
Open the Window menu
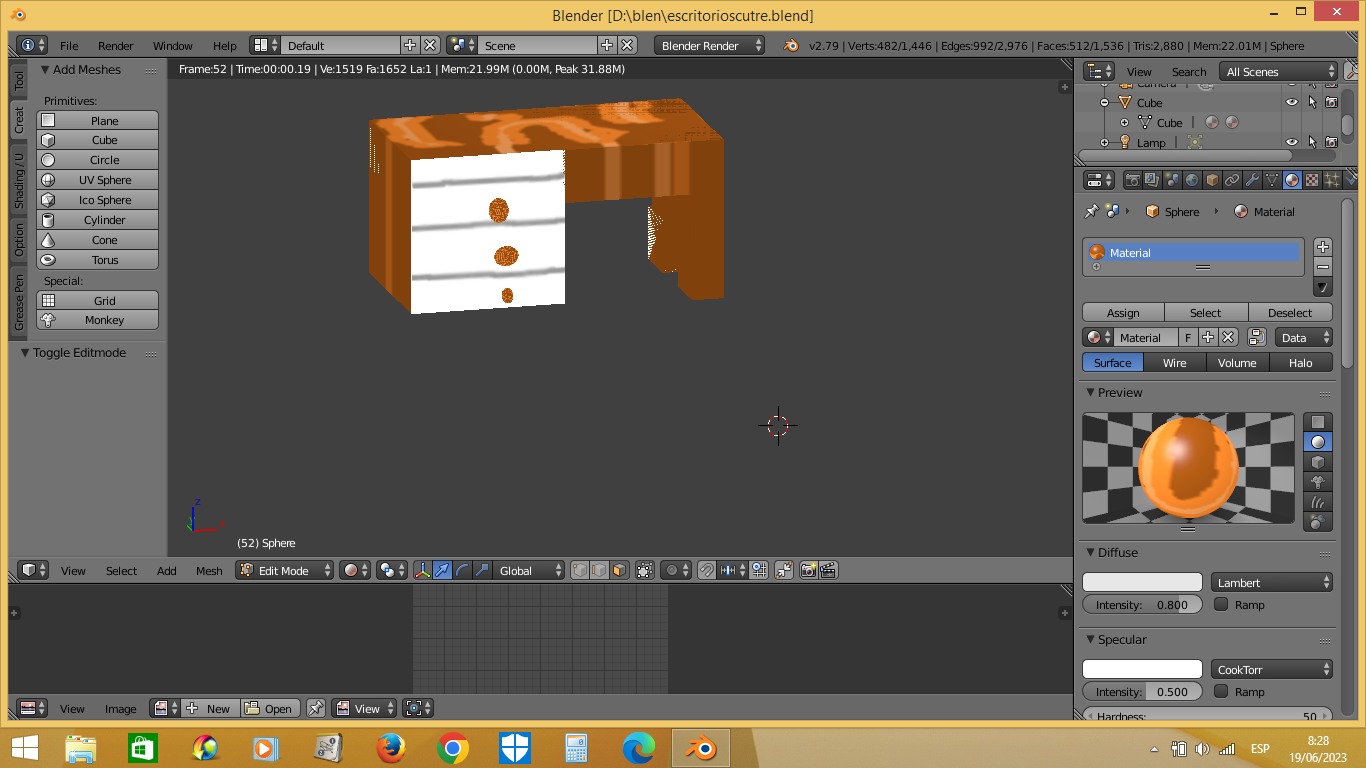(x=172, y=45)
